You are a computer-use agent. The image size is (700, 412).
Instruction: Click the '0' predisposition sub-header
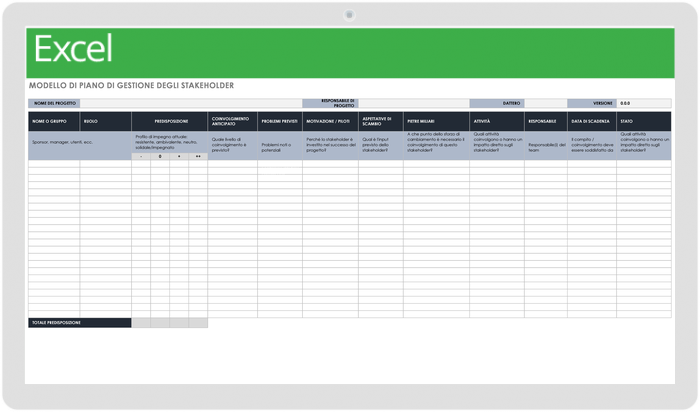click(x=160, y=157)
